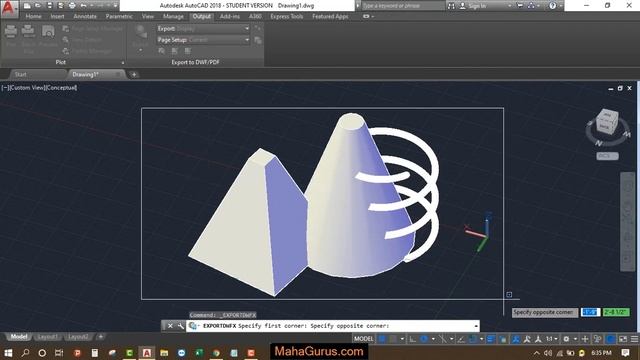
Task: Open Windows Start menu
Action: pos(8,353)
